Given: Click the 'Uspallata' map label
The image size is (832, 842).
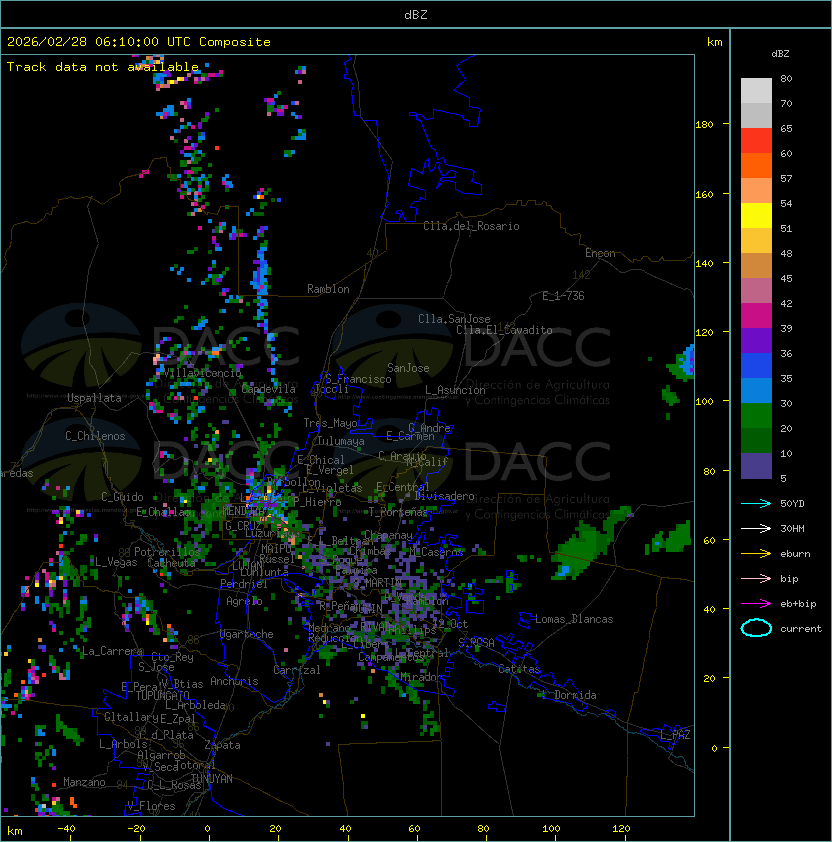Looking at the screenshot, I should tap(94, 398).
